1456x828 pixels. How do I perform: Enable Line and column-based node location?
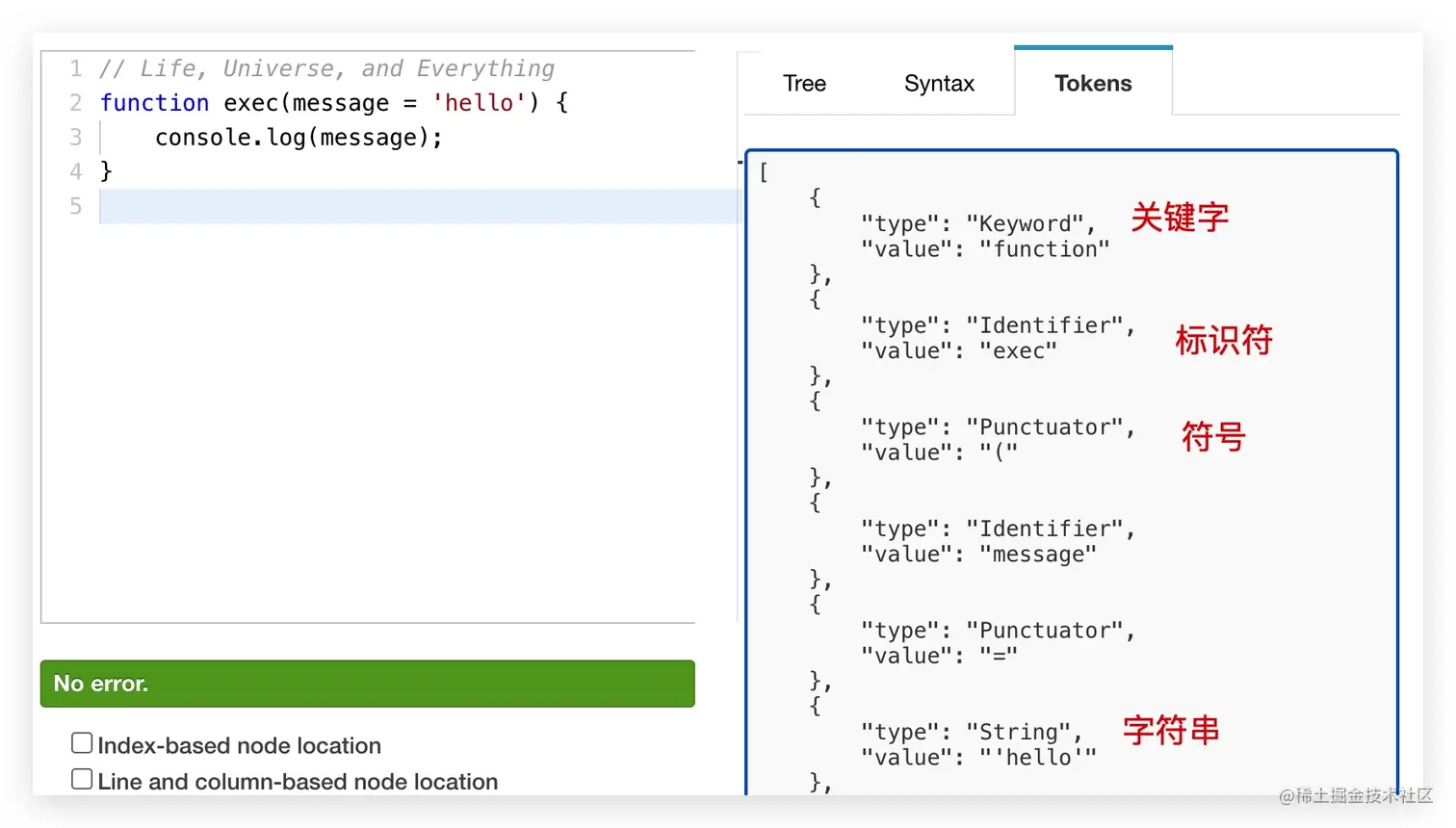pos(82,778)
